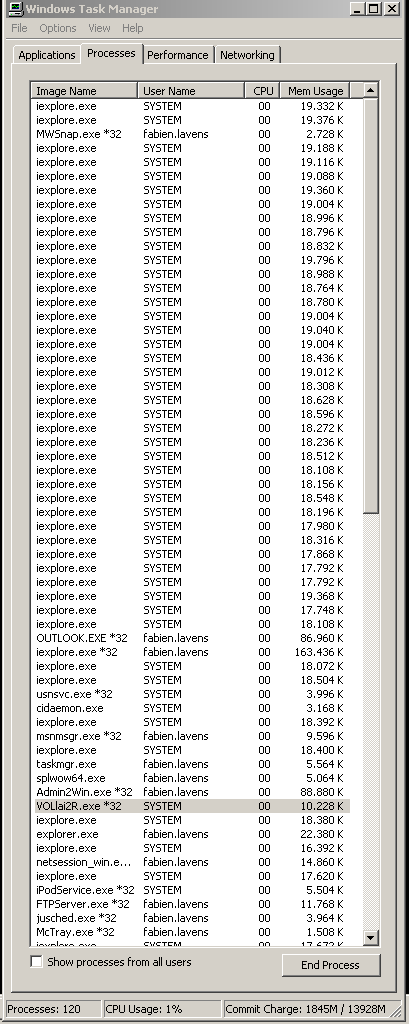Click the 10.228 K memory value

click(321, 806)
